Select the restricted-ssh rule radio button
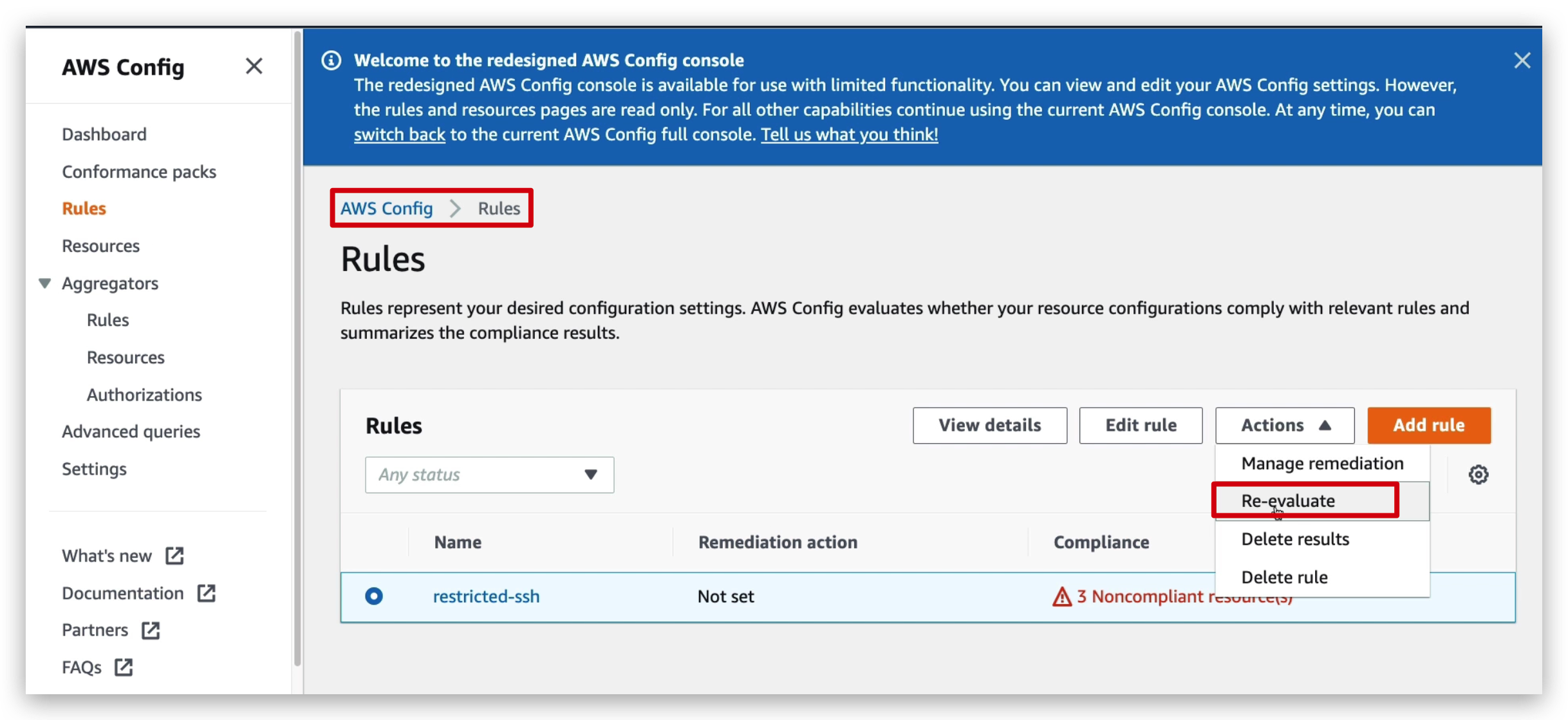The width and height of the screenshot is (1568, 720). pos(374,596)
